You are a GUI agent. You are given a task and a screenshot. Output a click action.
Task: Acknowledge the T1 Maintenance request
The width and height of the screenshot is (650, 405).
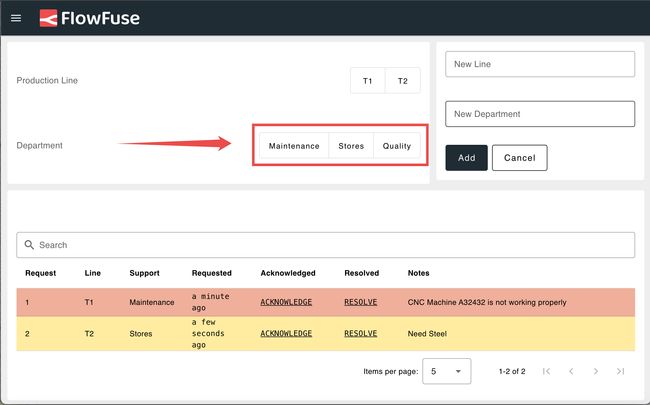click(286, 302)
